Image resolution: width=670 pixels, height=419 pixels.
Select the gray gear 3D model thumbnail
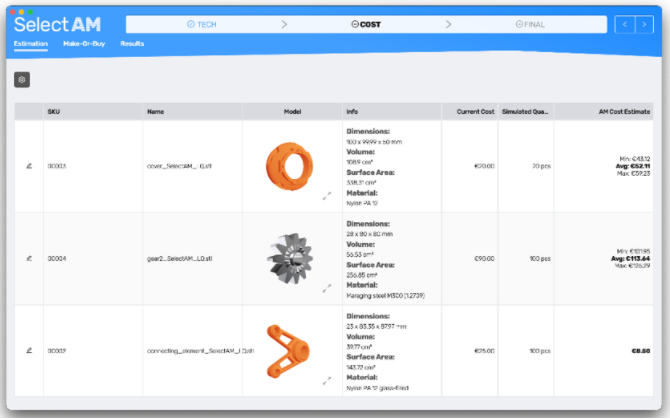point(291,258)
